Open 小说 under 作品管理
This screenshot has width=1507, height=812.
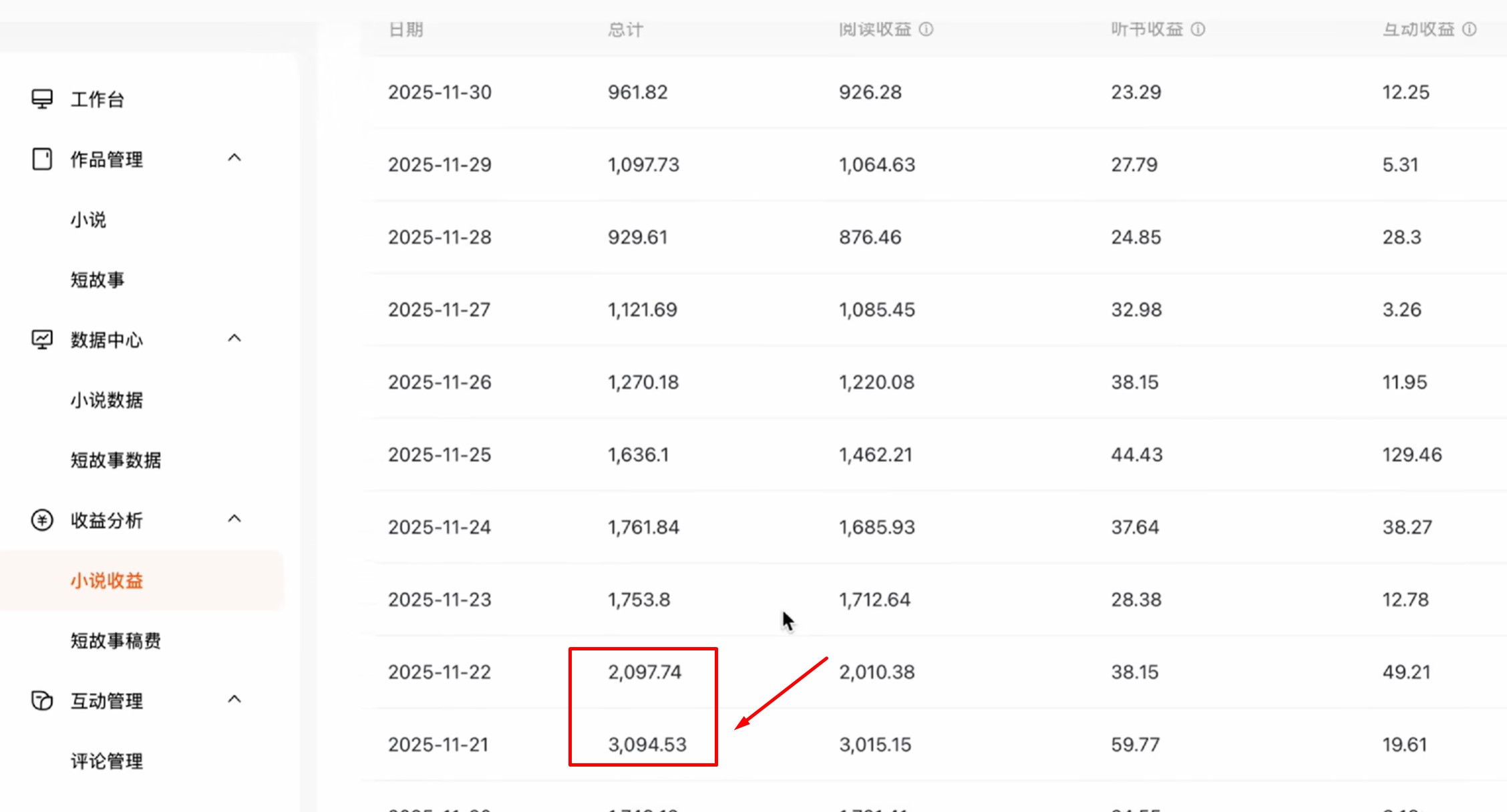tap(88, 220)
